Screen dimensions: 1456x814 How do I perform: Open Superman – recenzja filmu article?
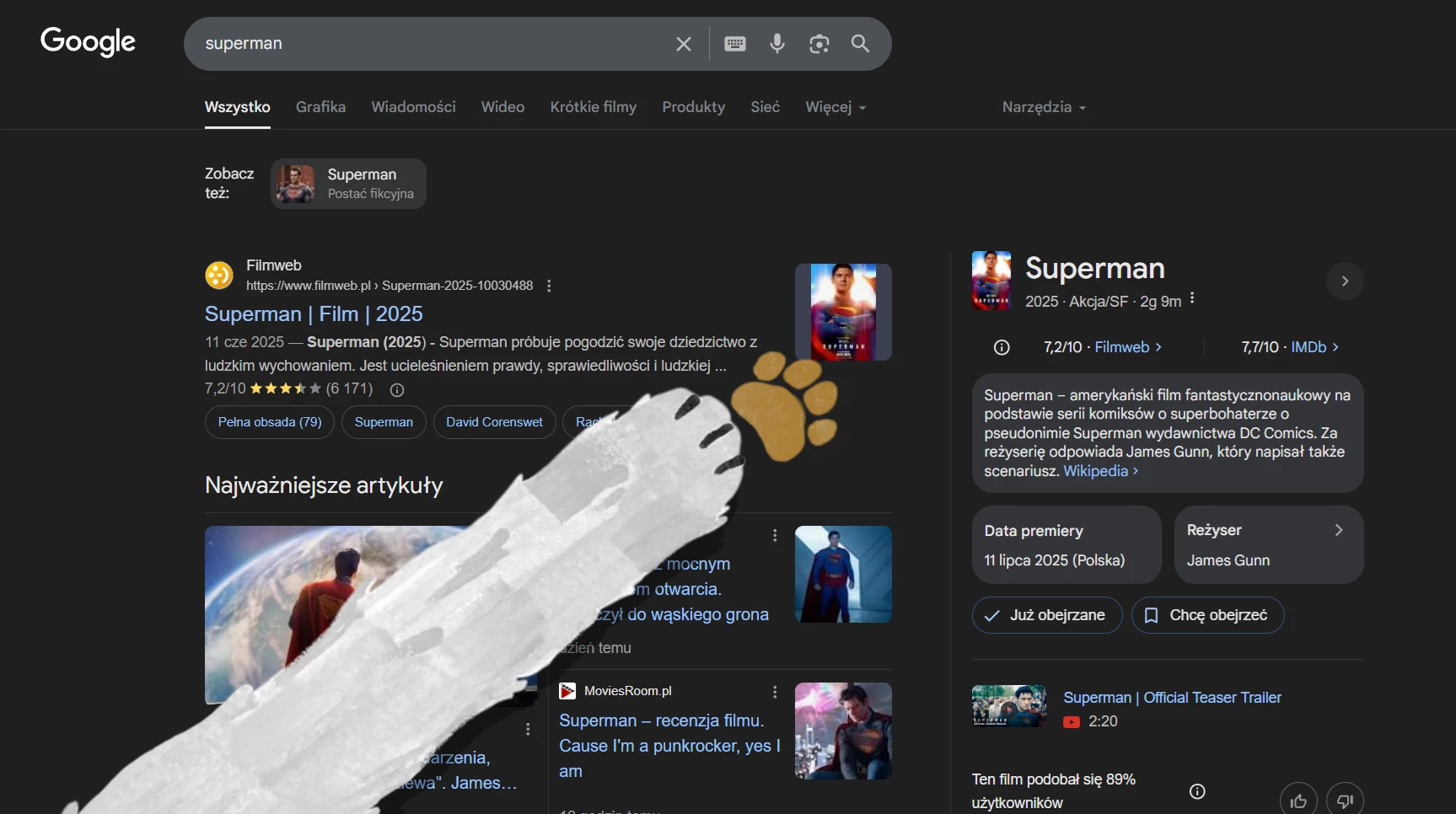pyautogui.click(x=669, y=746)
